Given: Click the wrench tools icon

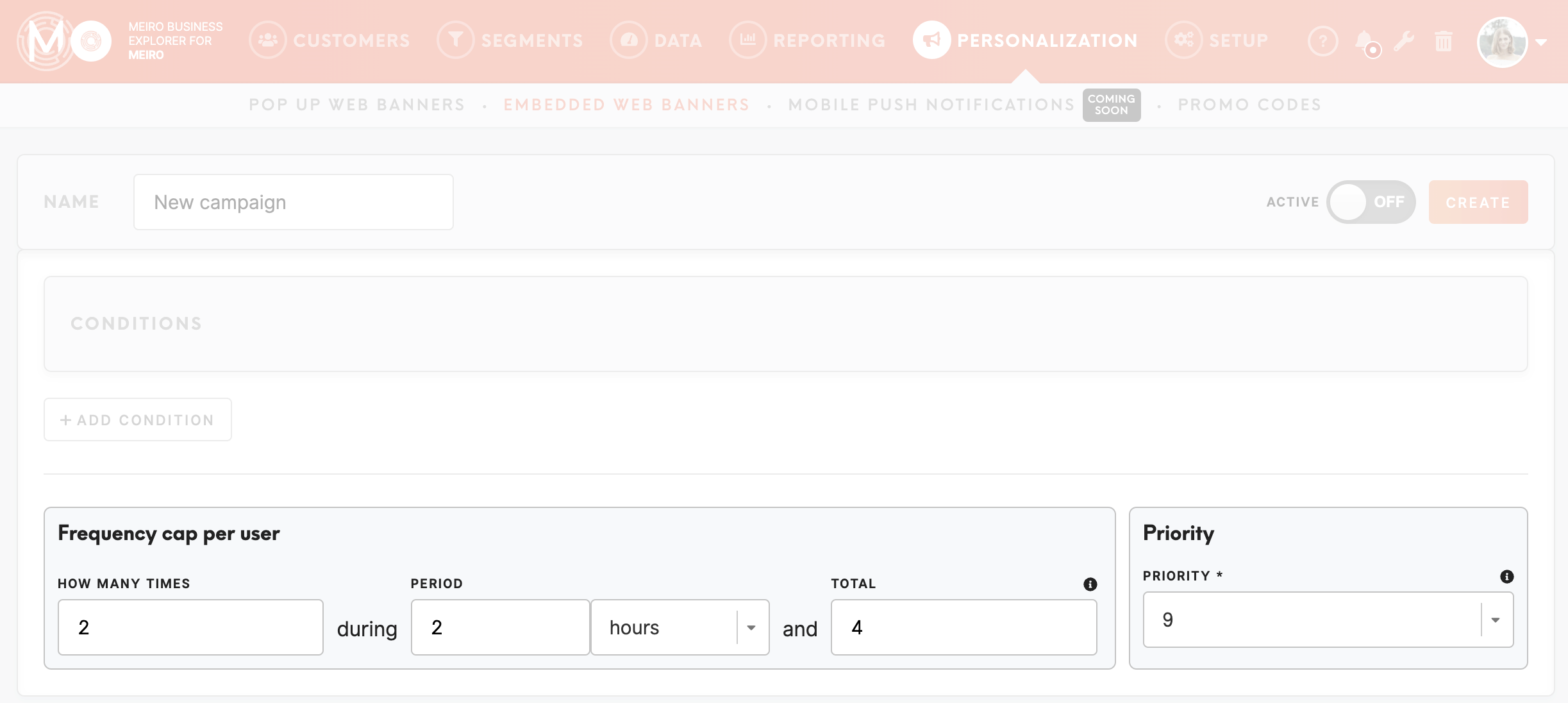Looking at the screenshot, I should tap(1404, 42).
